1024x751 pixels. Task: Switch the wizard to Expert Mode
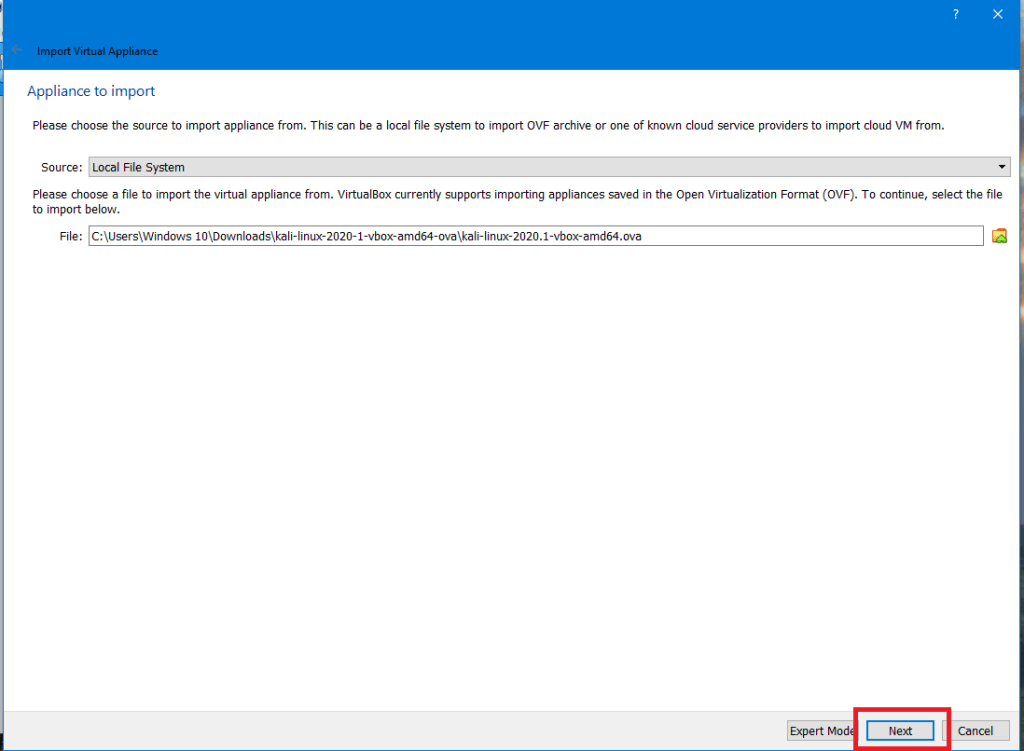click(821, 731)
